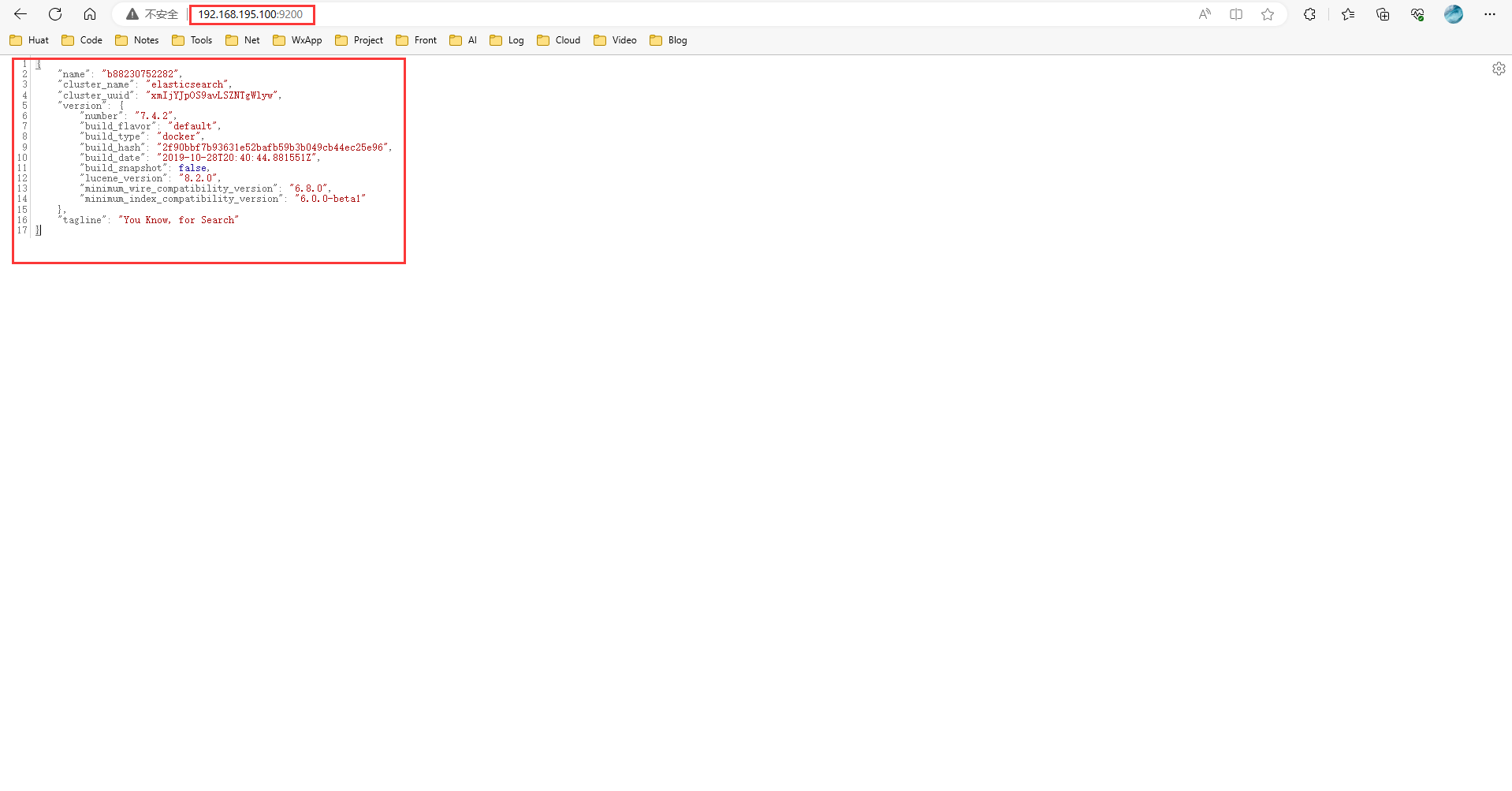The image size is (1512, 791).
Task: Refresh the current page
Action: [x=55, y=14]
